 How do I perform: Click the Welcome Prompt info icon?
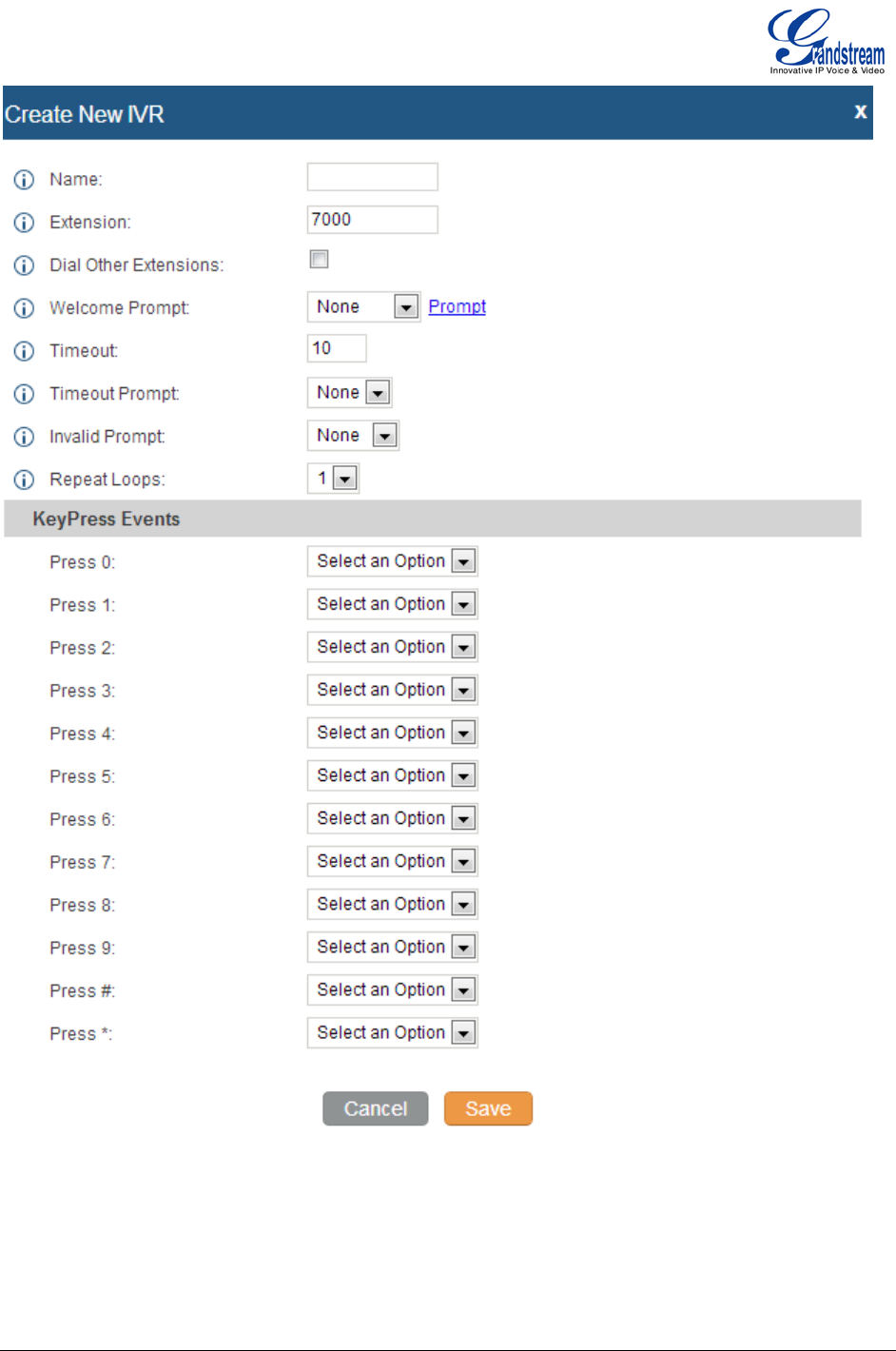point(24,308)
